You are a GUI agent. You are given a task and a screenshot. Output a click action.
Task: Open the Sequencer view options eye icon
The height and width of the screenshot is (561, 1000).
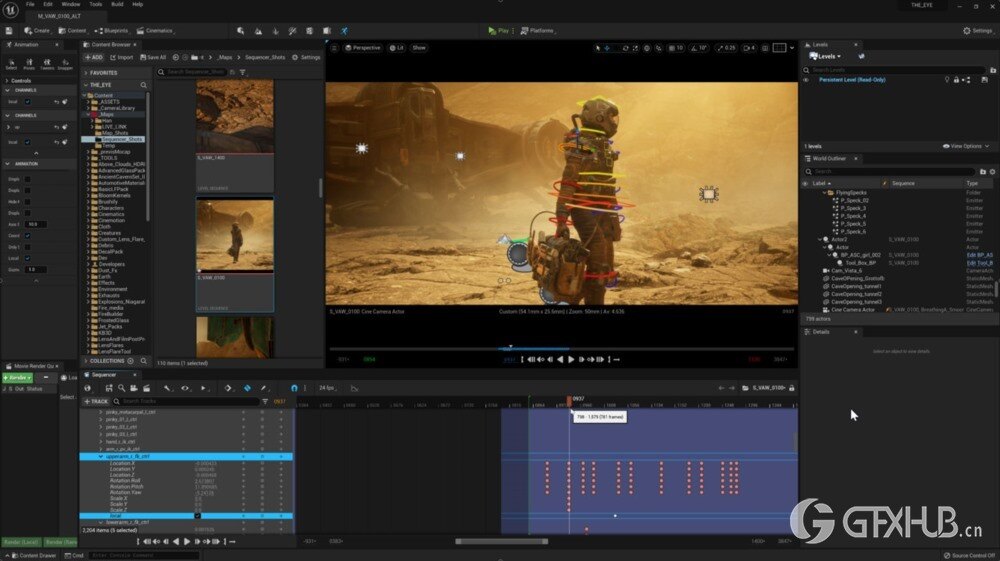(185, 388)
